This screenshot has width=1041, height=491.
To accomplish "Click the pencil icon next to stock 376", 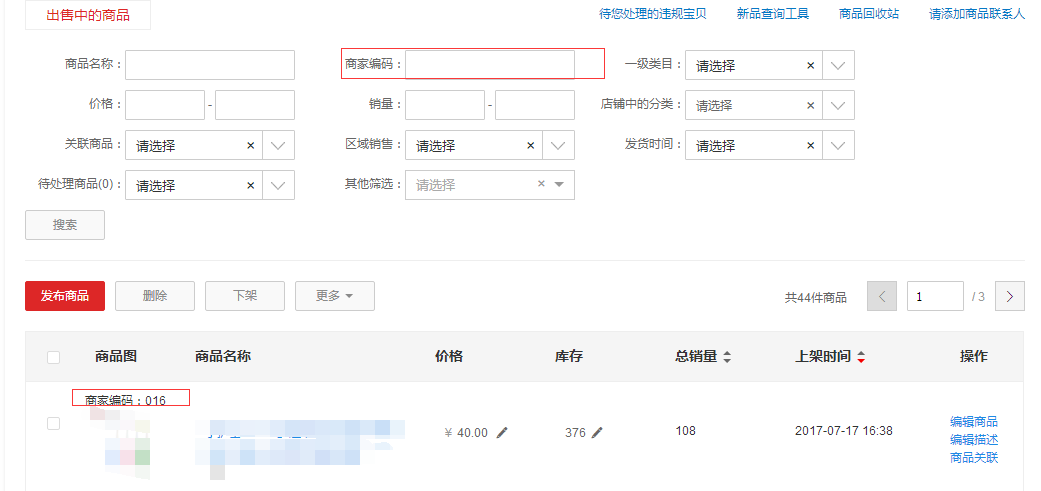I will pos(597,432).
